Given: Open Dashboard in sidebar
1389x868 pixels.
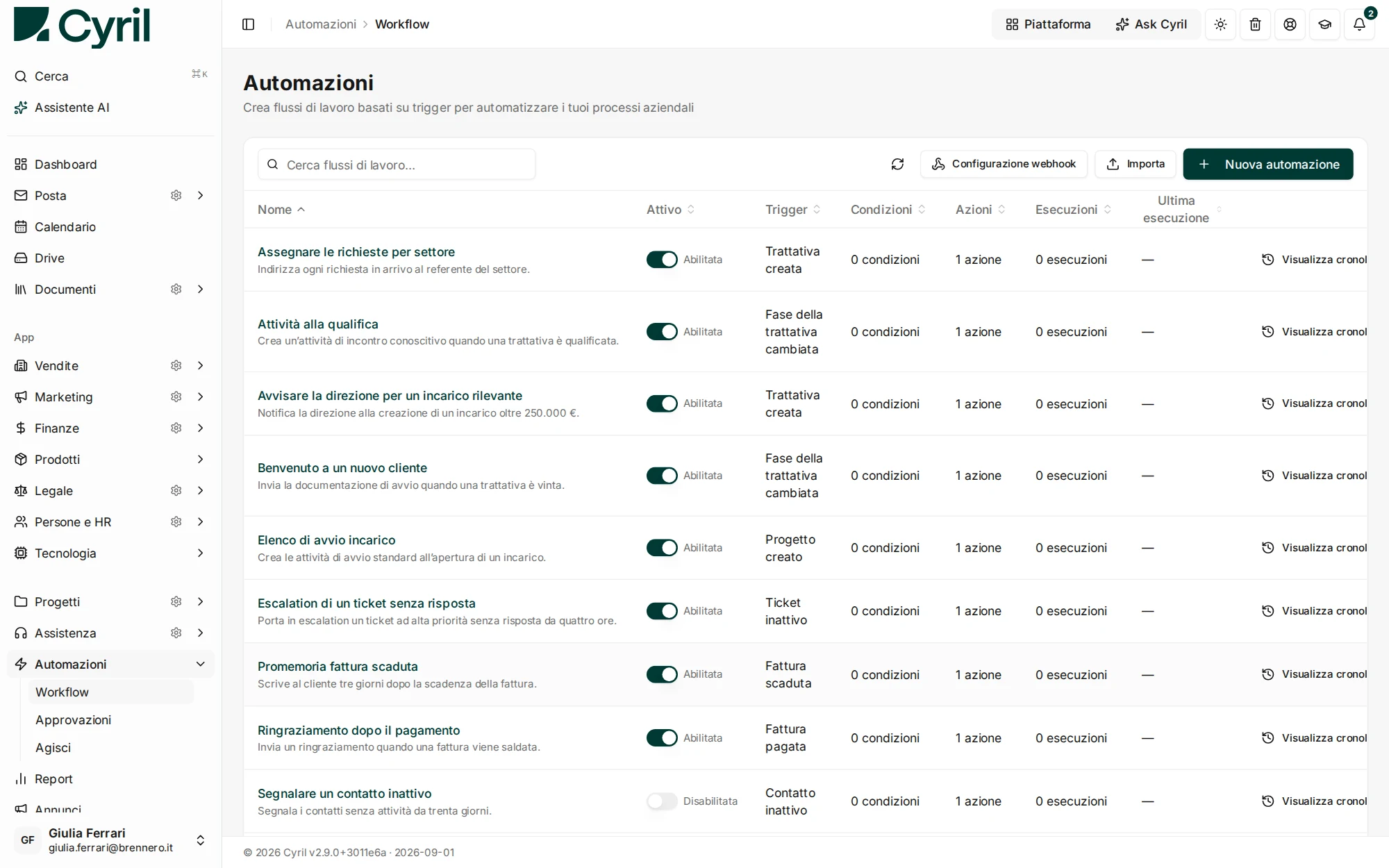Looking at the screenshot, I should coord(111,164).
